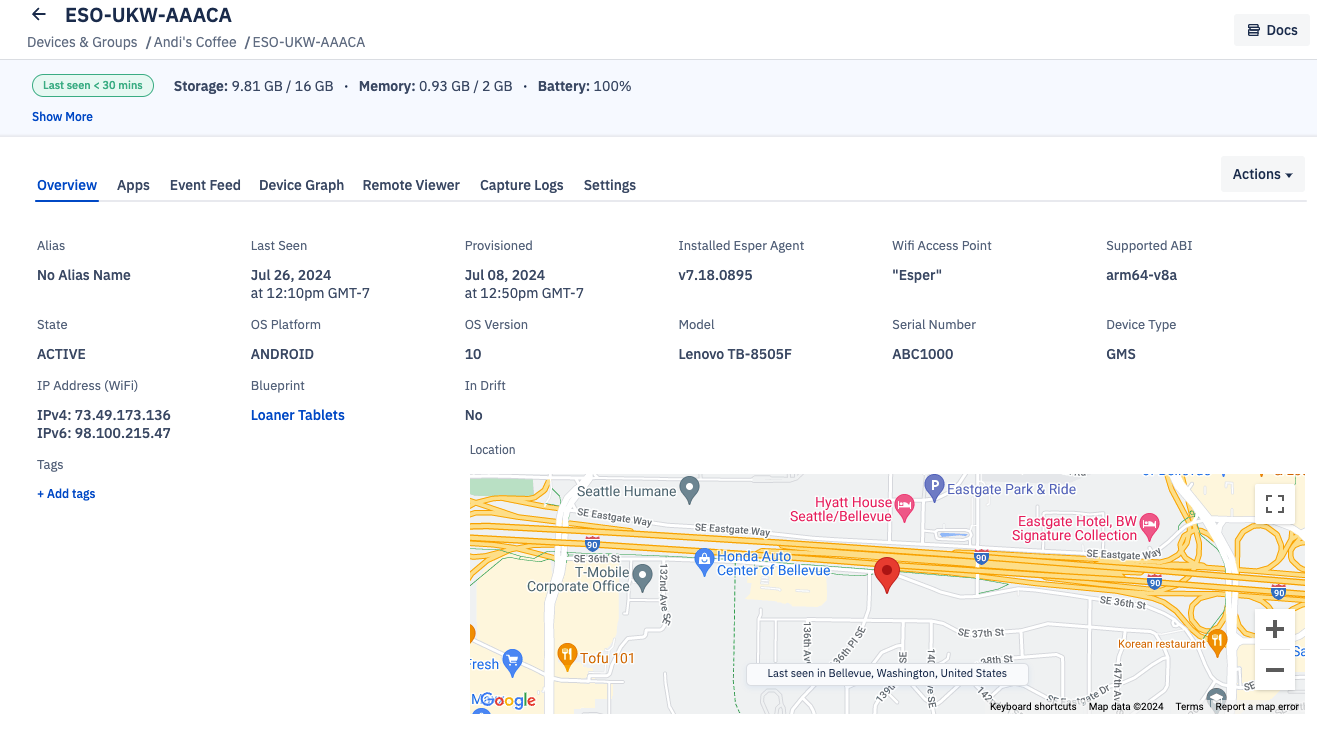Click the "Esper" Wifi access point value
The image size is (1317, 748).
point(917,275)
